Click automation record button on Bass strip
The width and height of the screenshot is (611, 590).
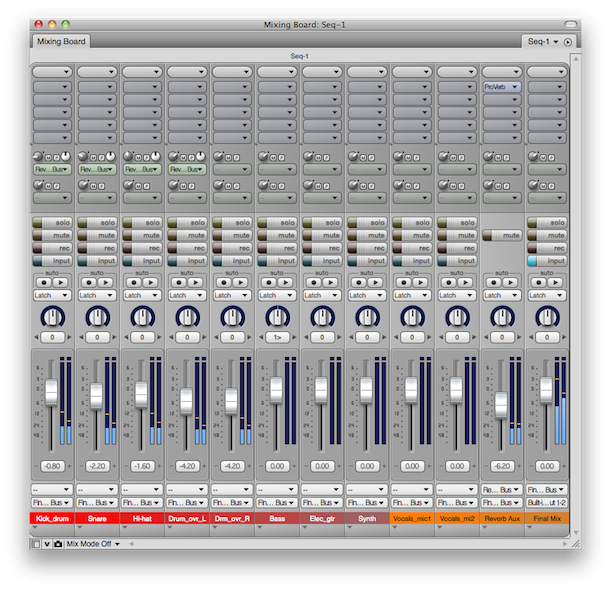269,283
